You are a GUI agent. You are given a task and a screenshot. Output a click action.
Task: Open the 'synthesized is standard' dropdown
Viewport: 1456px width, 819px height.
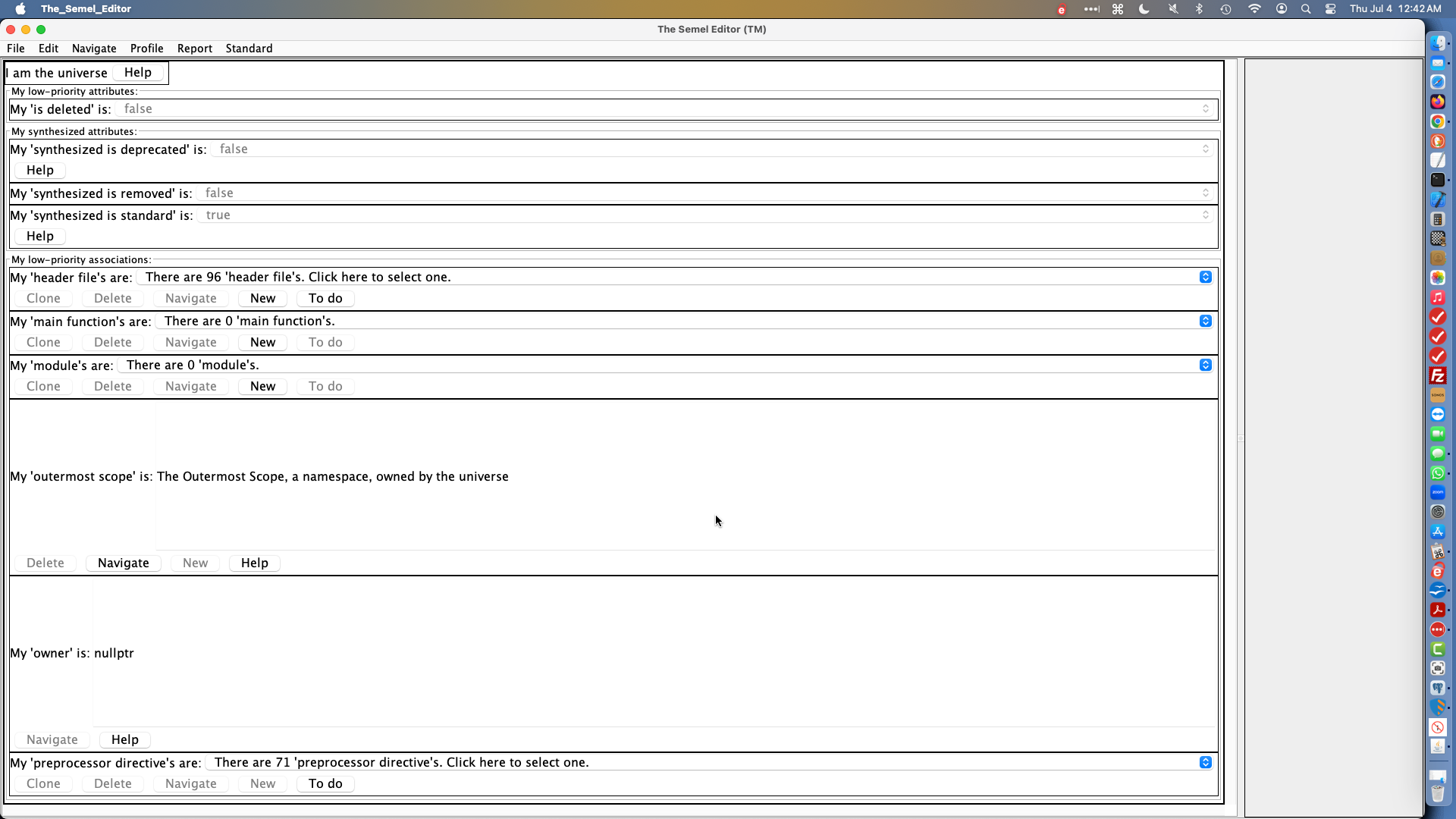coord(706,215)
